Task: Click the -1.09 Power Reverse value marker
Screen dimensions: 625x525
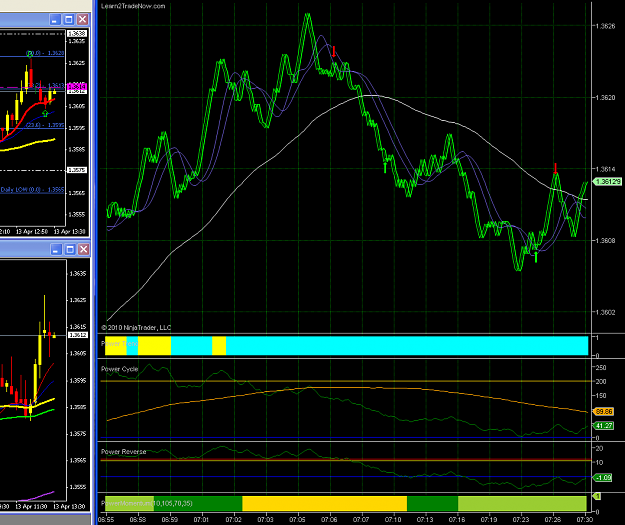Action: tap(603, 478)
